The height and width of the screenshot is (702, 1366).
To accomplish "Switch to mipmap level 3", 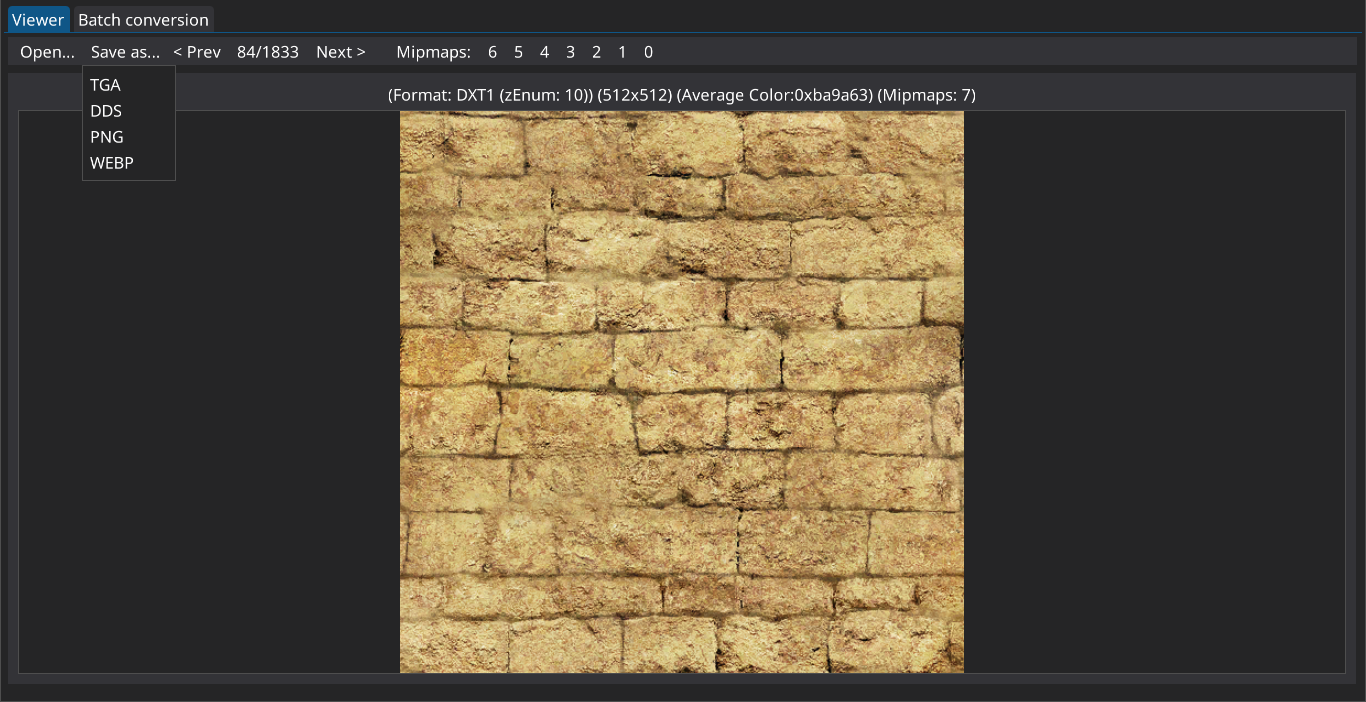I will click(x=570, y=52).
